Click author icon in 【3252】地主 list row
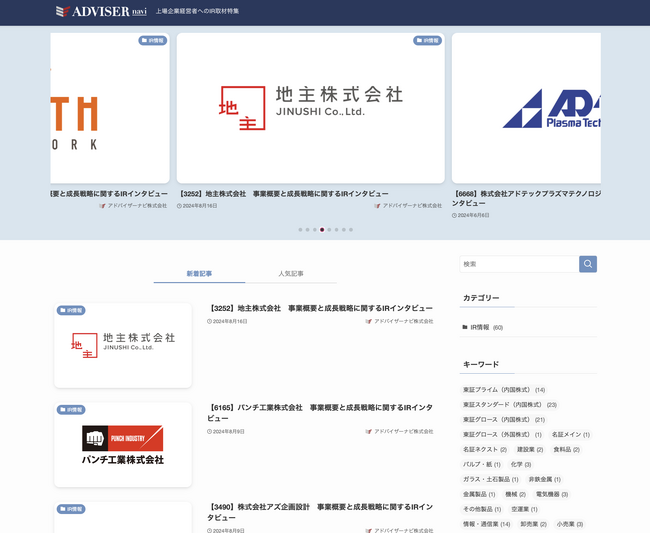Screen dimensions: 650x534 click(x=369, y=321)
